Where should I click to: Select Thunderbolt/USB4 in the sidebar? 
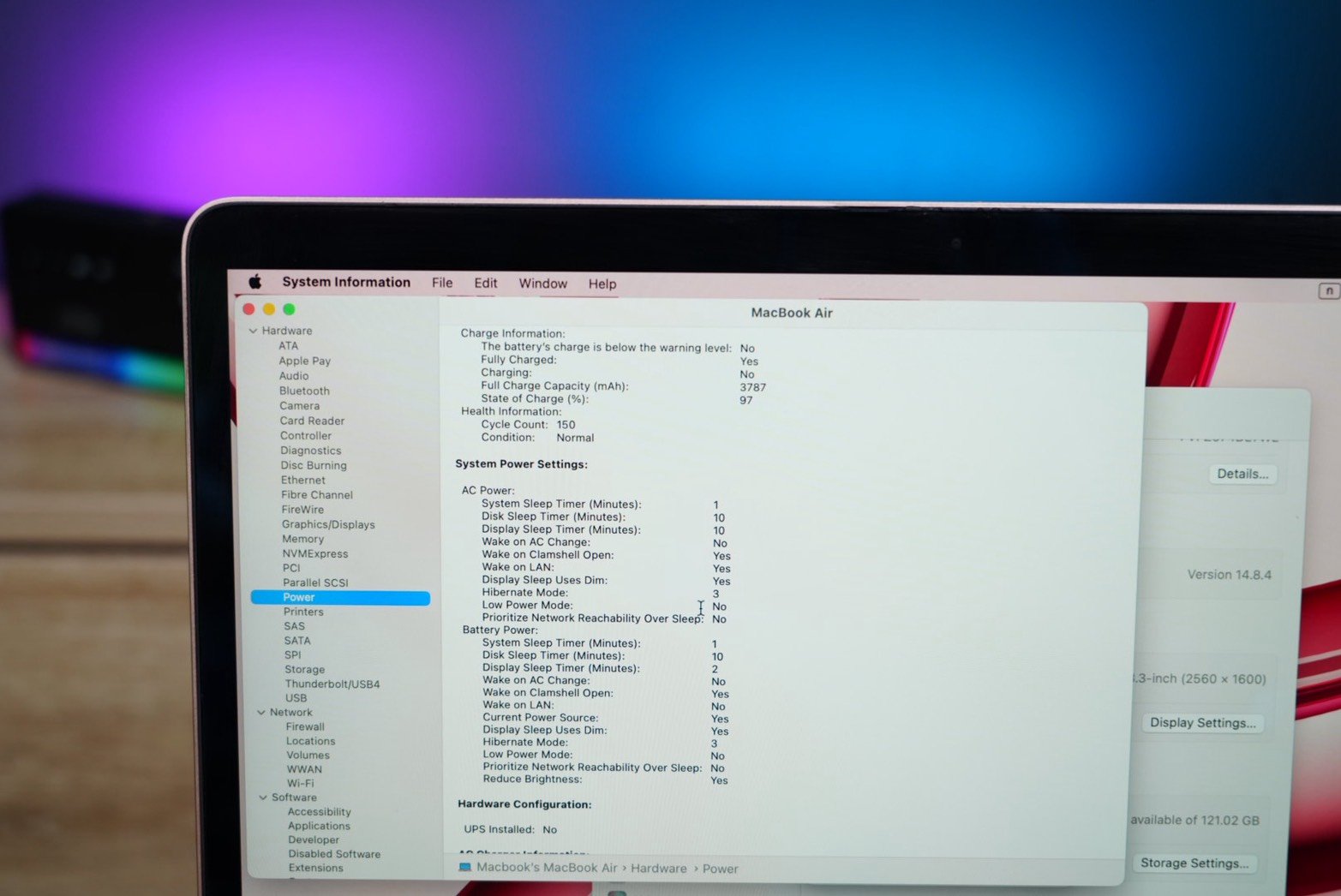tap(332, 684)
